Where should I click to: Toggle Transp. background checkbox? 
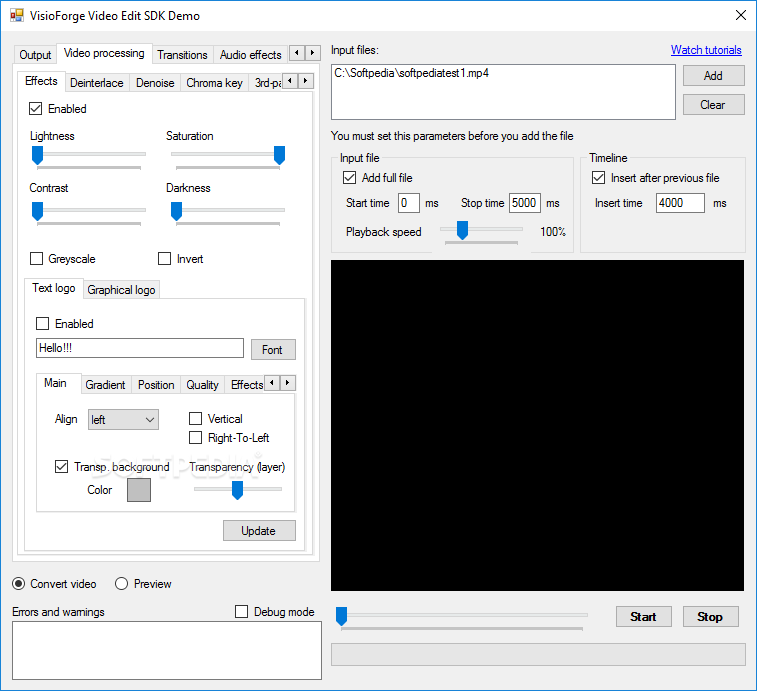pyautogui.click(x=61, y=467)
